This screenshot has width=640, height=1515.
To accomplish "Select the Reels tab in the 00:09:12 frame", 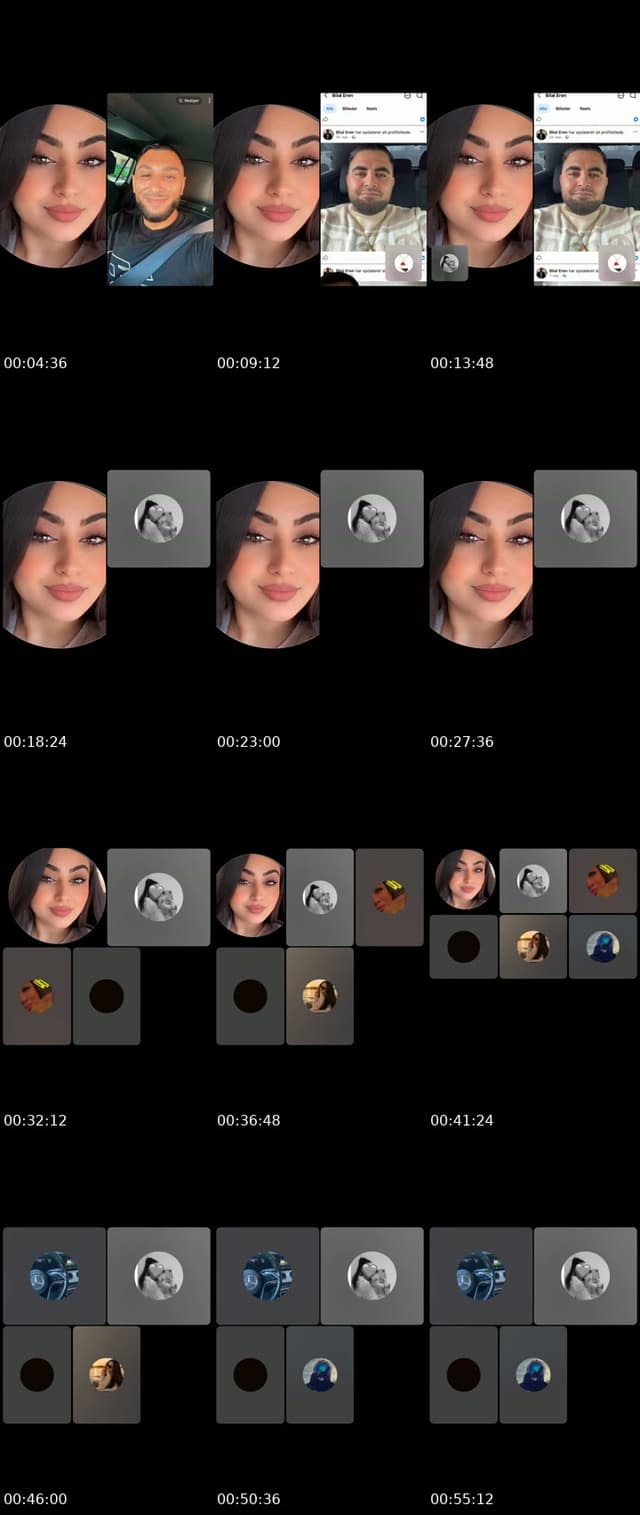I will [371, 107].
